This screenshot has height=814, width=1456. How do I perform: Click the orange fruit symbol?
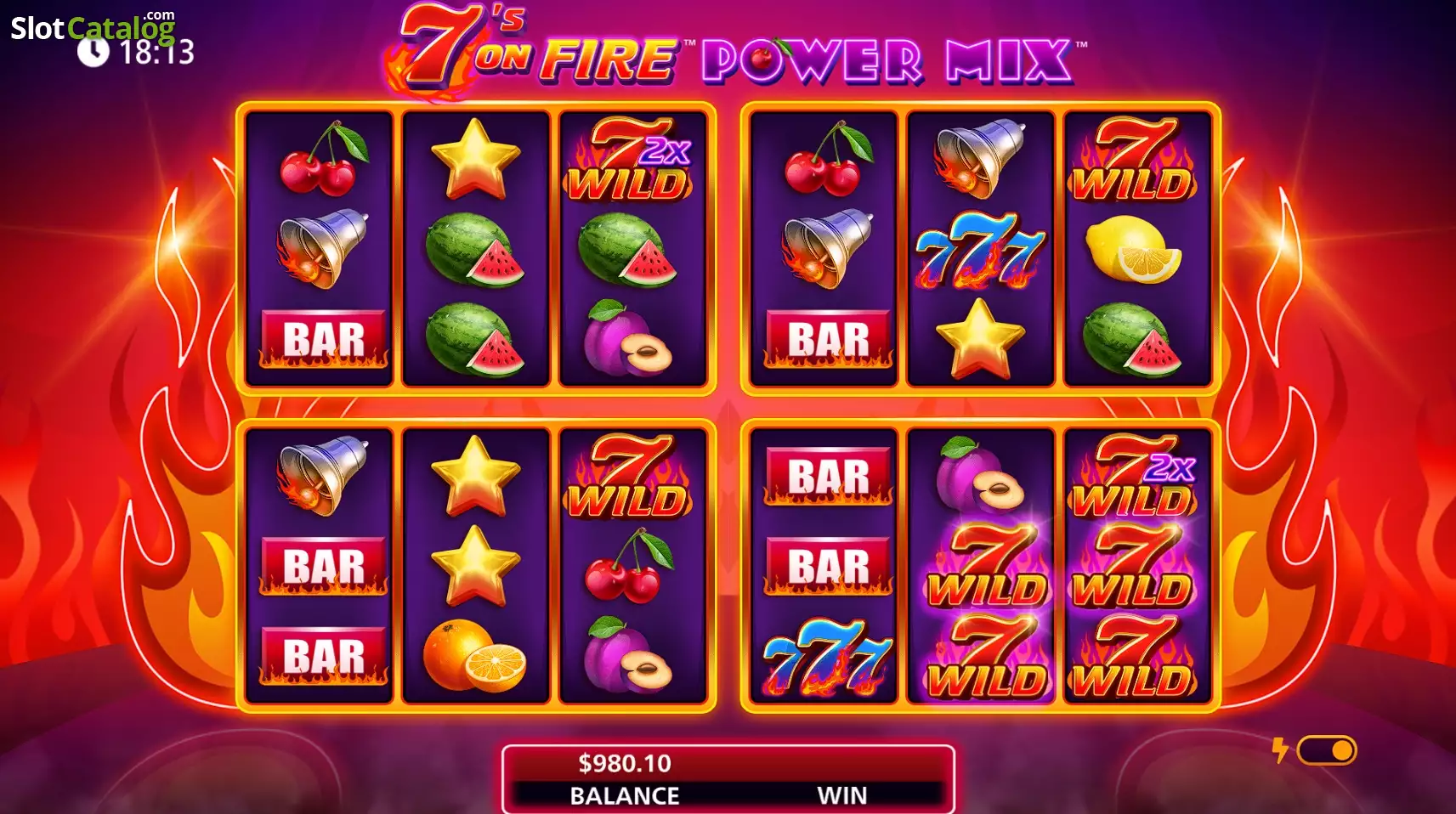[474, 655]
